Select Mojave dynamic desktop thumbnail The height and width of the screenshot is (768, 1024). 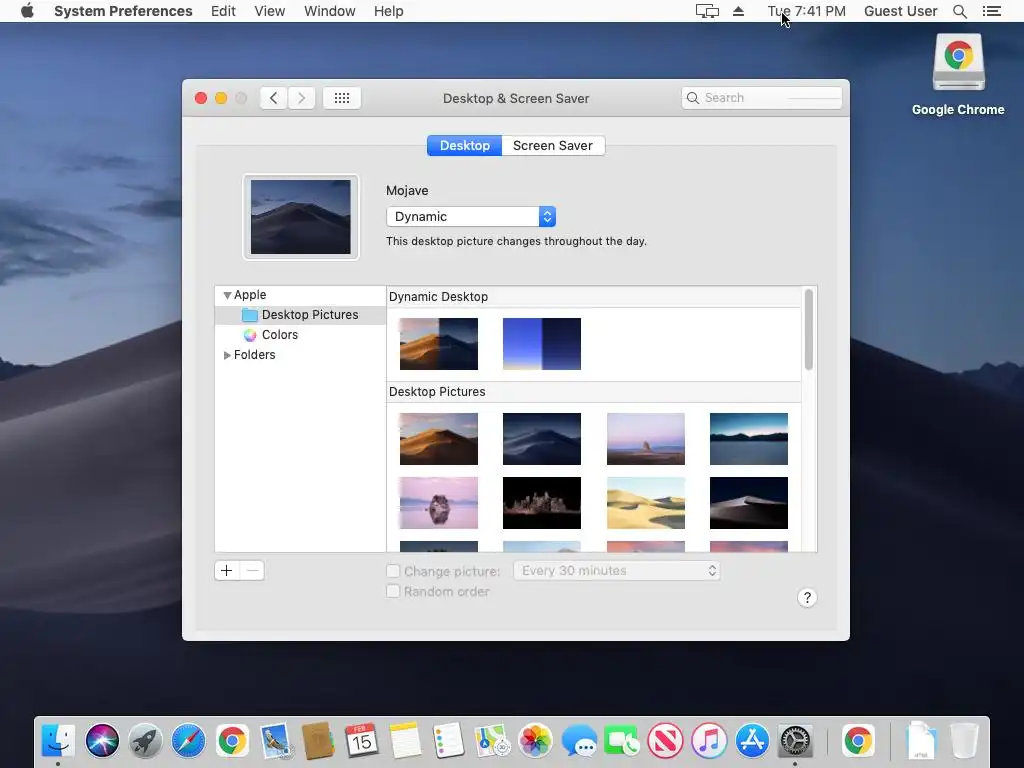tap(439, 344)
